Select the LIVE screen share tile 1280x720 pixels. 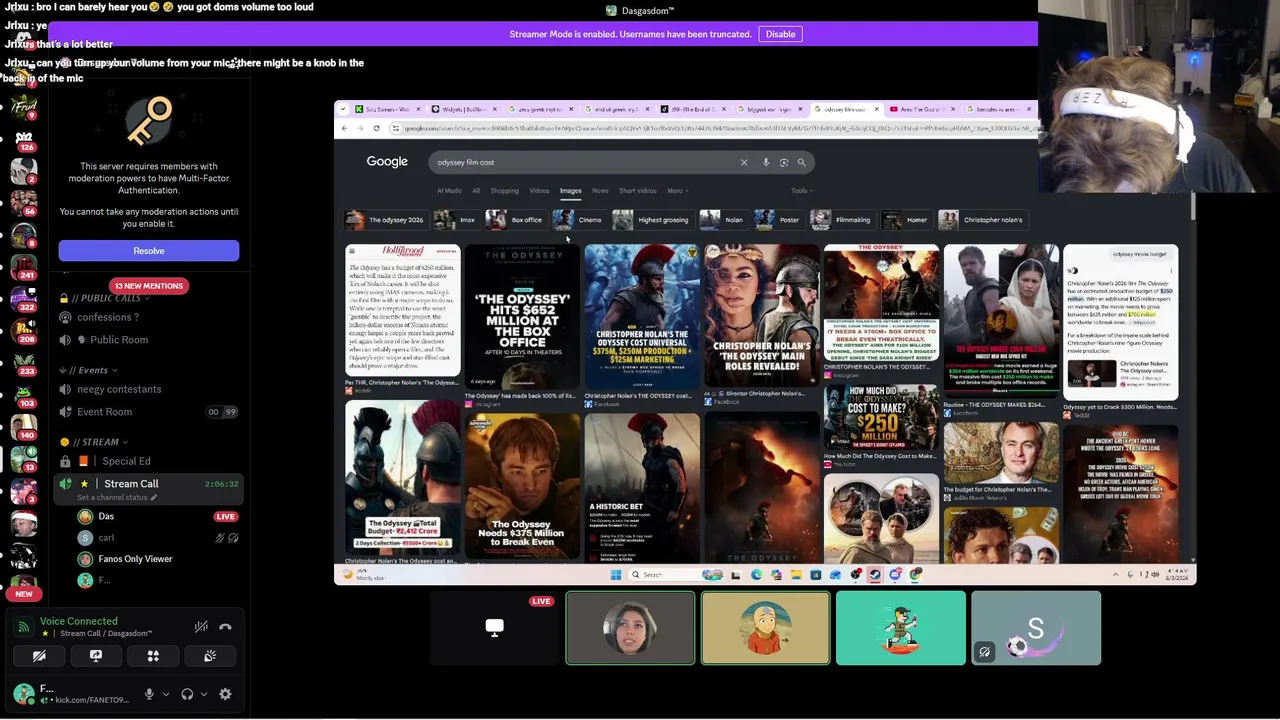point(494,628)
